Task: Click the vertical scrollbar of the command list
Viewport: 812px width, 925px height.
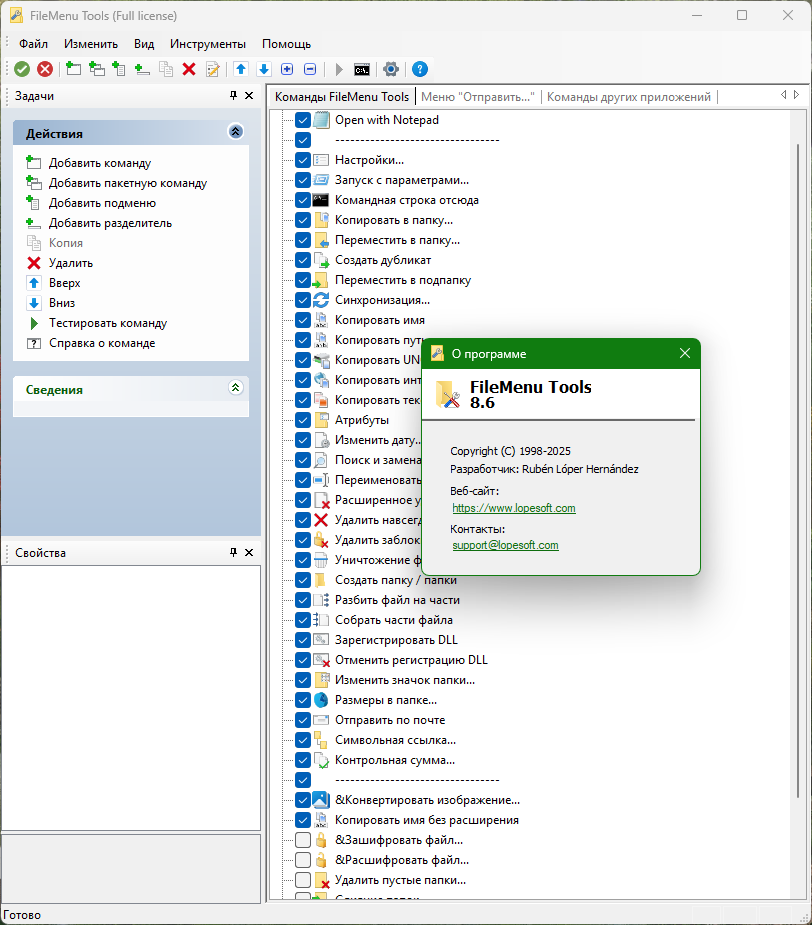Action: point(798,470)
